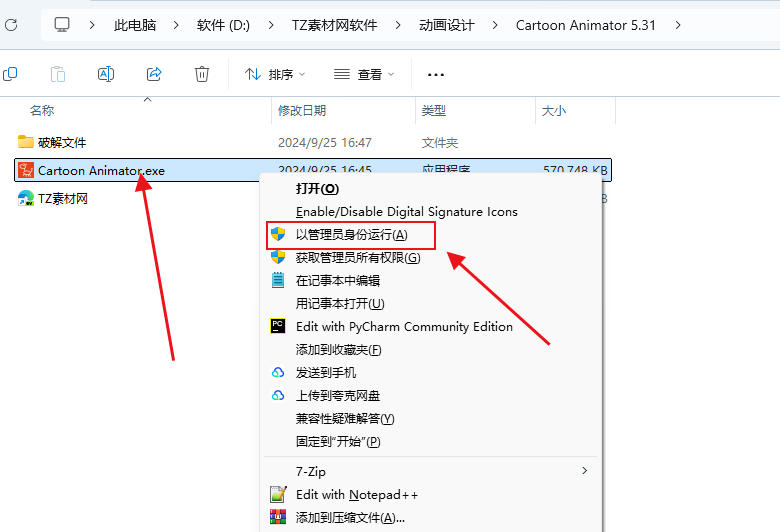The height and width of the screenshot is (532, 780).
Task: Click the date 2024/9/25 16:47
Action: coord(325,142)
